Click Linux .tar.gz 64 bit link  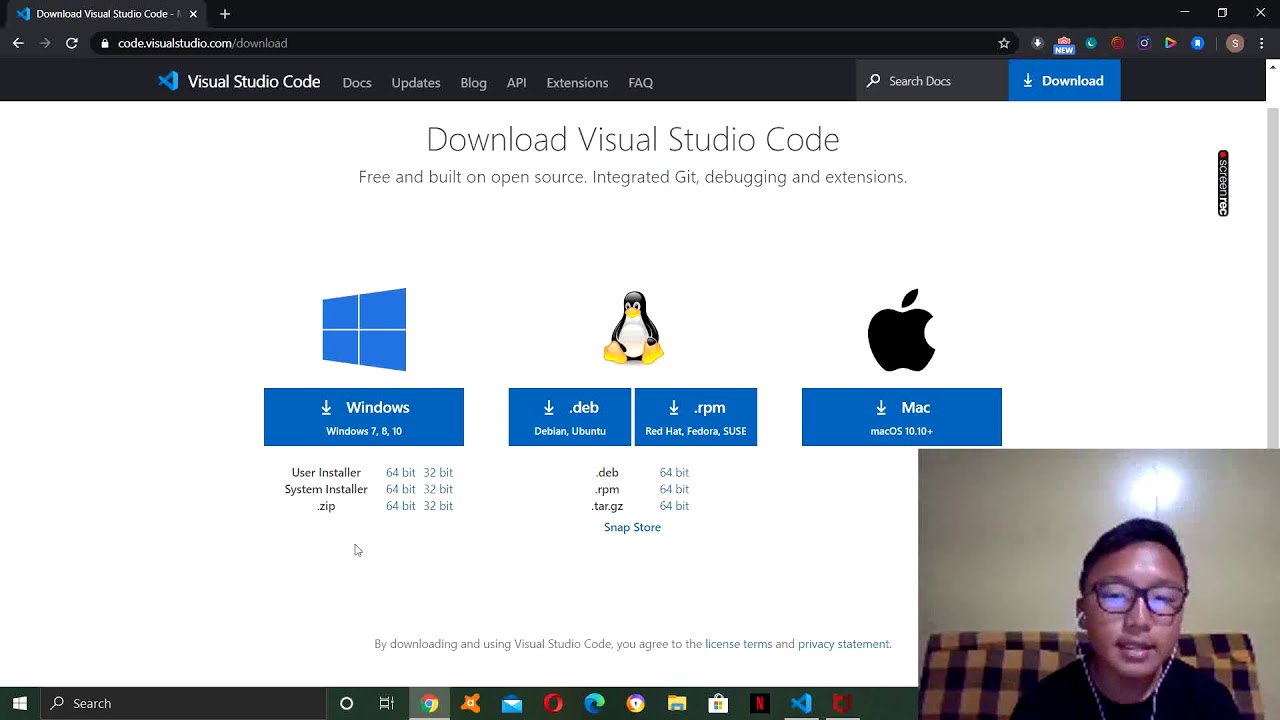tap(674, 506)
